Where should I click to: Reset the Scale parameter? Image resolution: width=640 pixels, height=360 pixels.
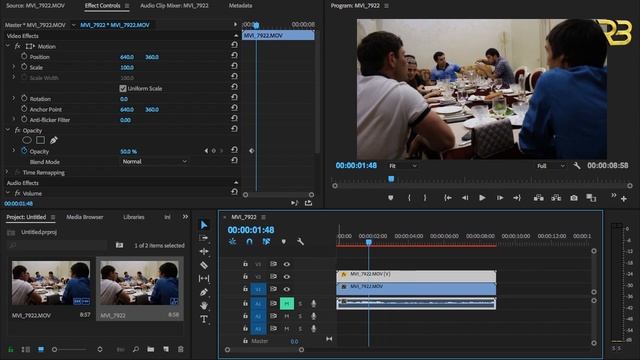(234, 66)
